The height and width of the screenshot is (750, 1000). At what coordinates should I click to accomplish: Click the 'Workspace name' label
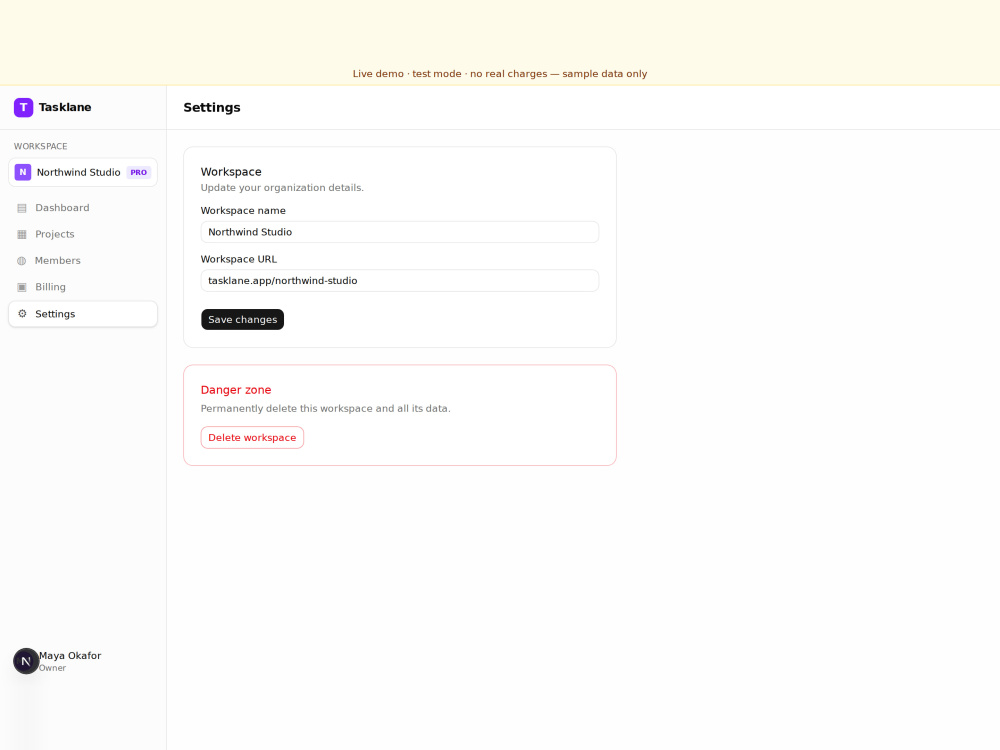[x=243, y=210]
